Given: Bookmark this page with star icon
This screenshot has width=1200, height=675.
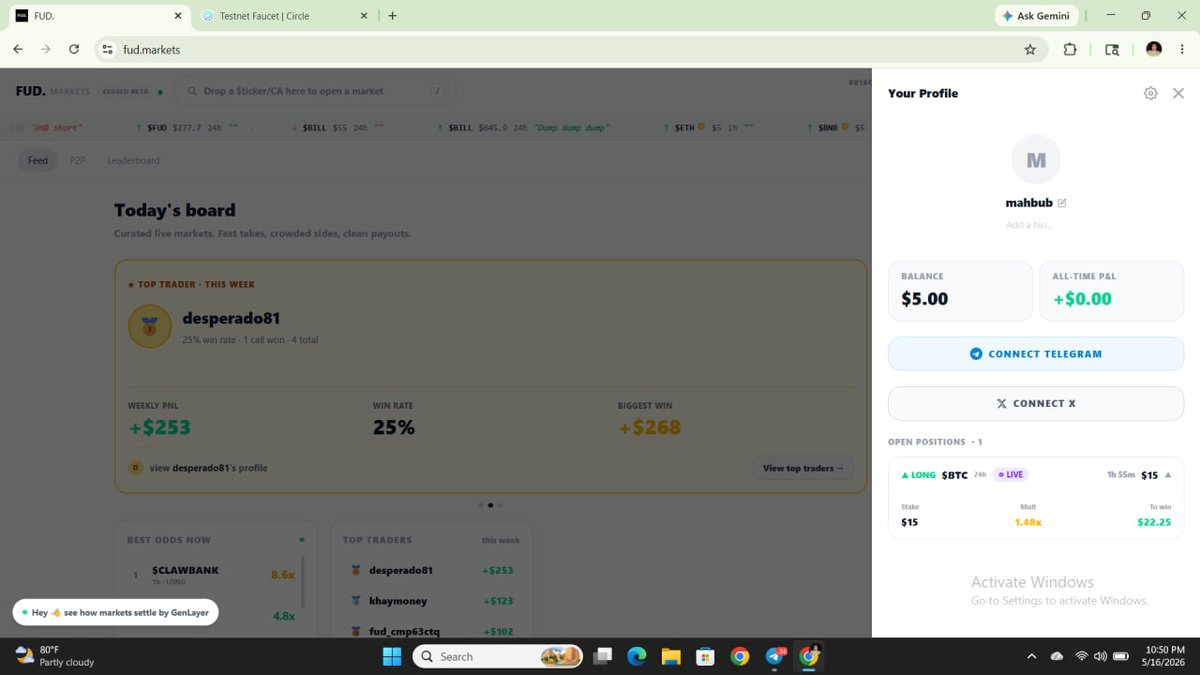Looking at the screenshot, I should pyautogui.click(x=1030, y=49).
